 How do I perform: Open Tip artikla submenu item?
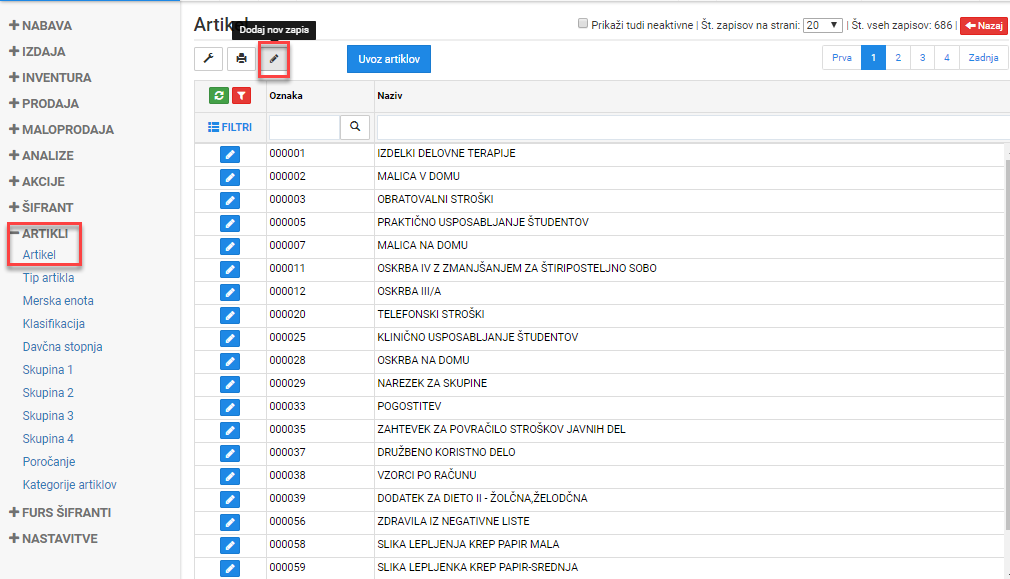coord(48,278)
